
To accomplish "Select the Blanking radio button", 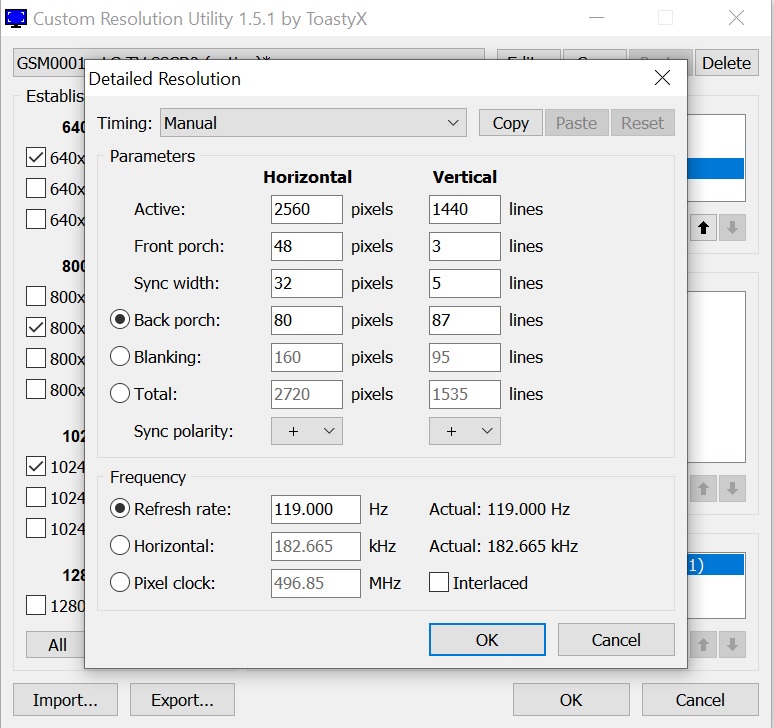I will 120,357.
